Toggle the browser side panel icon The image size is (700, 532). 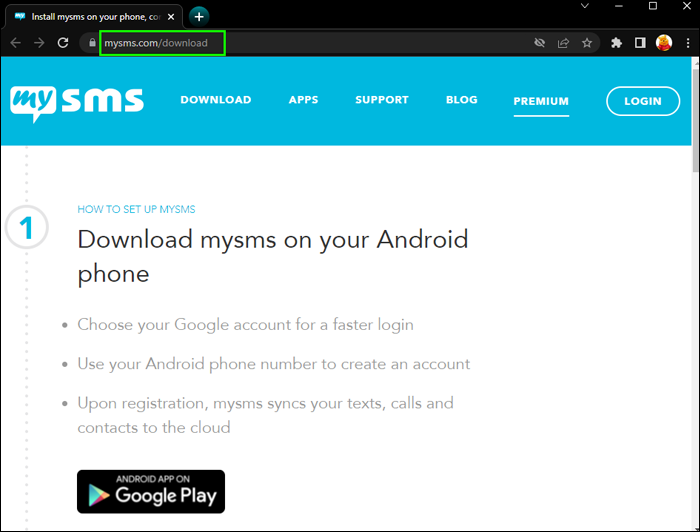click(x=640, y=43)
